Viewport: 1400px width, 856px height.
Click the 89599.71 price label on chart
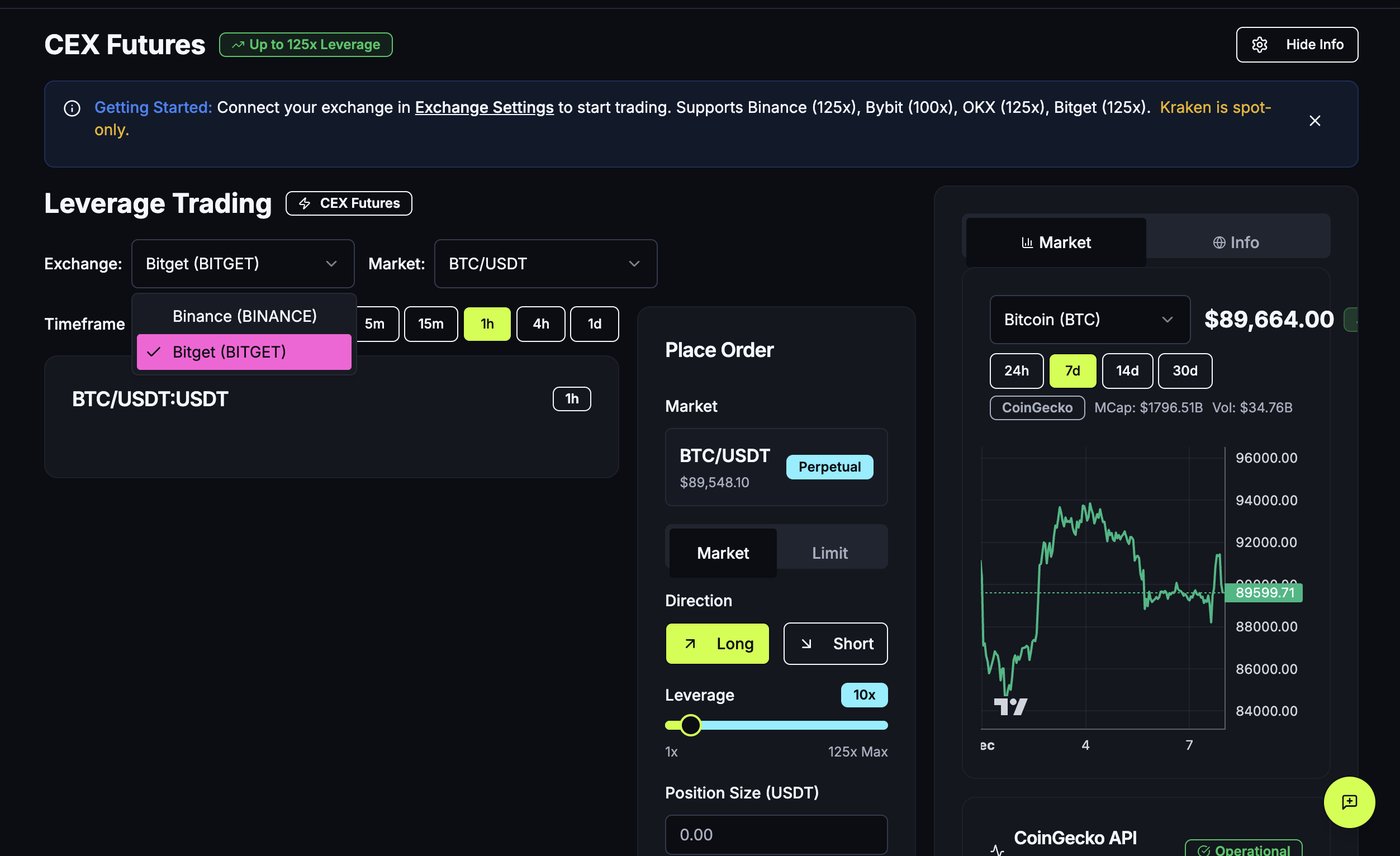(1264, 593)
